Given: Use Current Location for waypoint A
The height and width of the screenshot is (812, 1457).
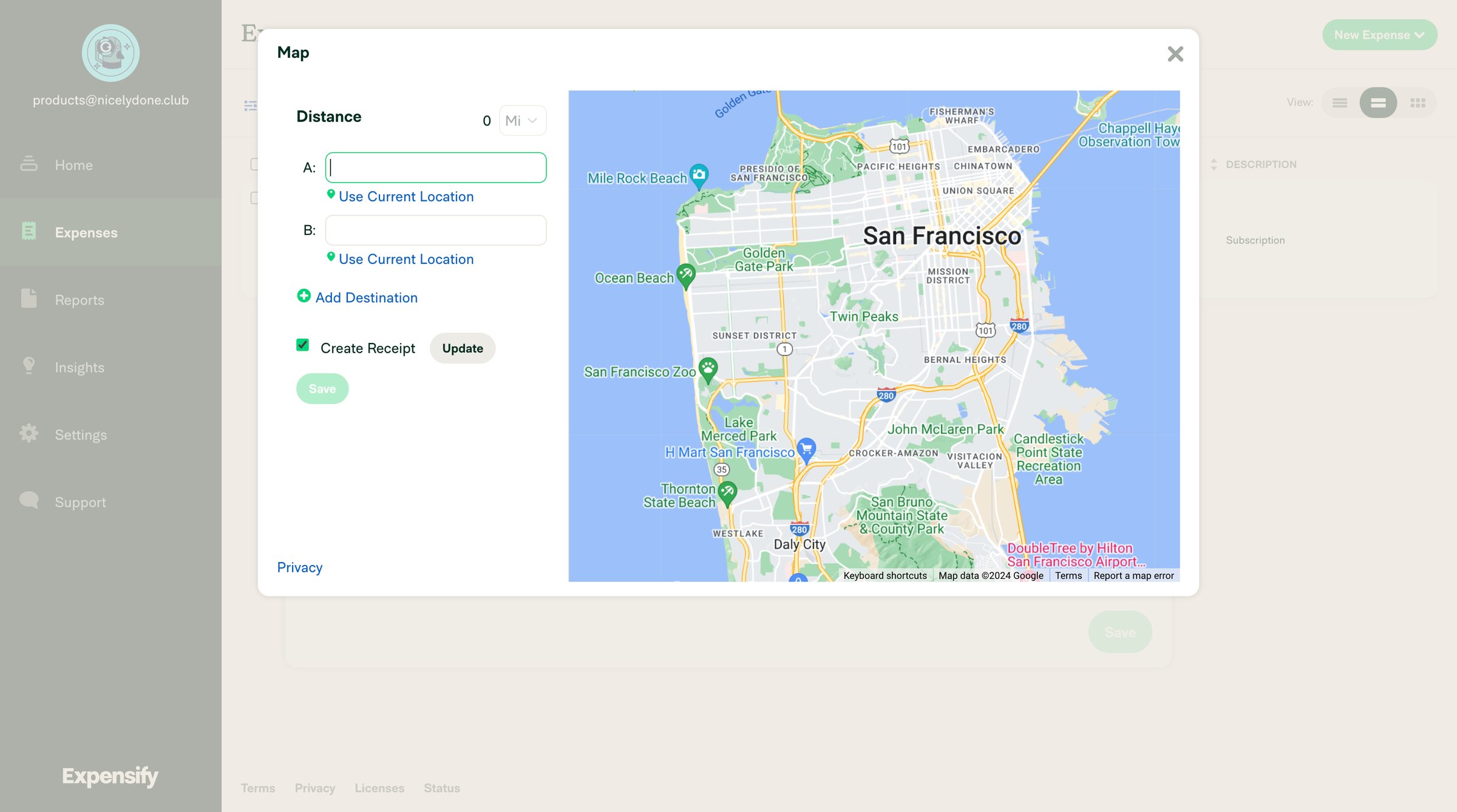Looking at the screenshot, I should [406, 197].
